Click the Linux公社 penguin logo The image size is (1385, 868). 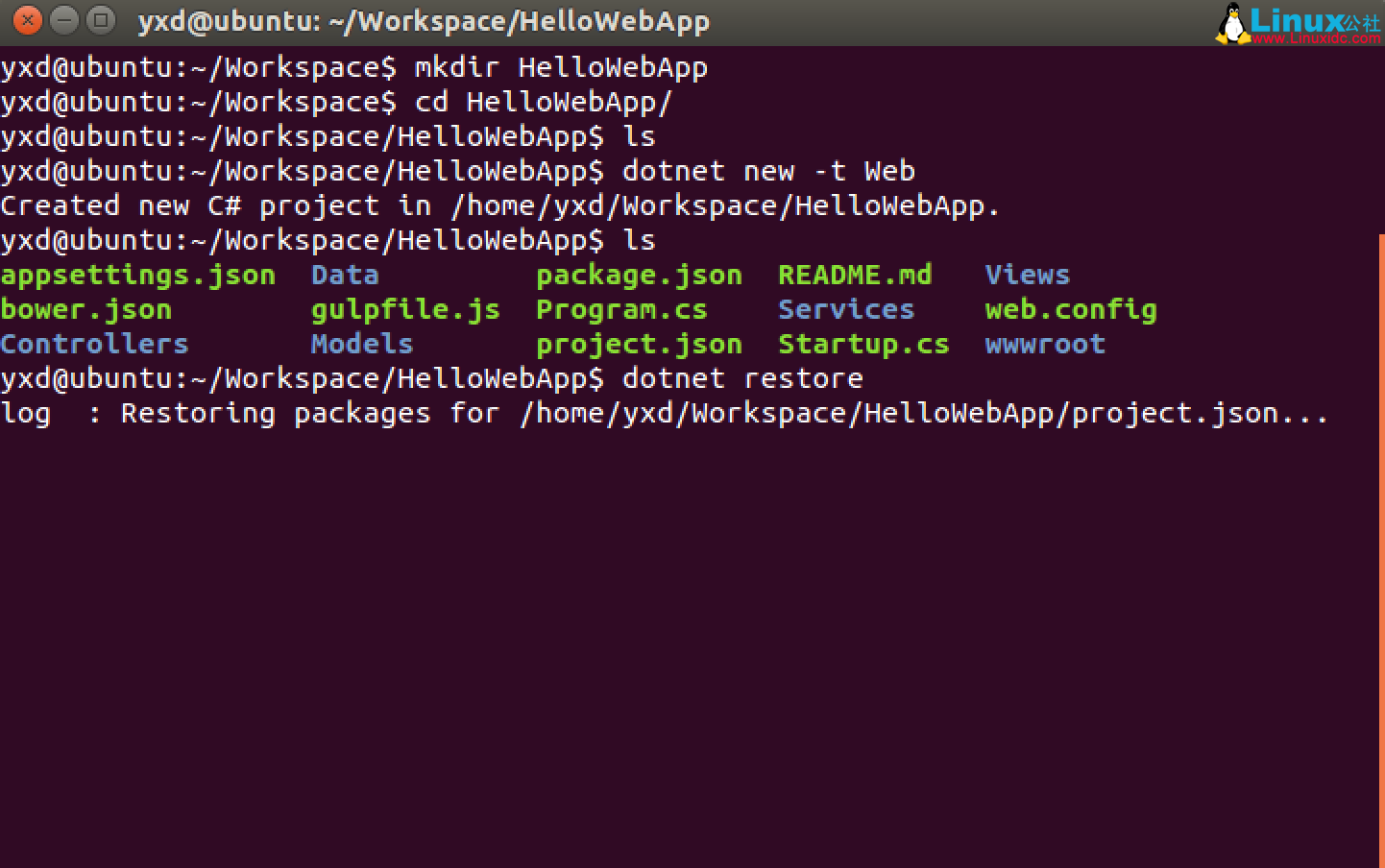click(x=1232, y=21)
